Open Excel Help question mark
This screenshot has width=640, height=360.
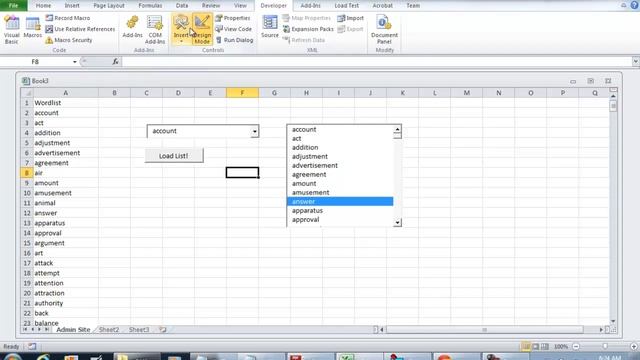pos(635,5)
